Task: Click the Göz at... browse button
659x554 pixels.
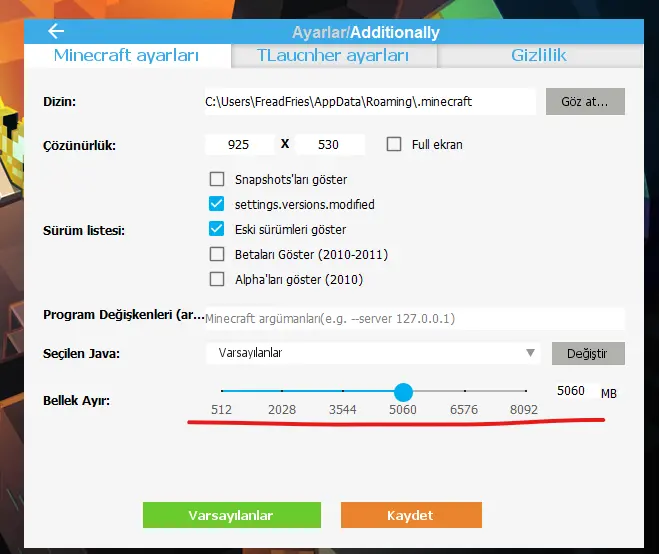Action: coord(585,102)
